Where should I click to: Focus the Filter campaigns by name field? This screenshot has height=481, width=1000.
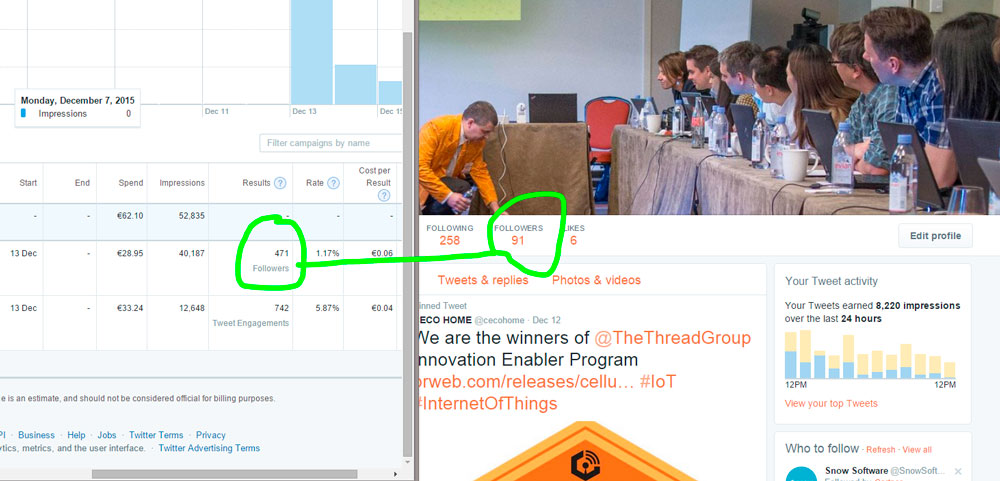click(x=330, y=143)
